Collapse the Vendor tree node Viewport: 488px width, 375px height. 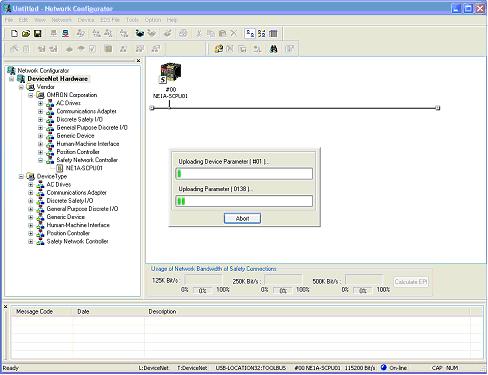pyautogui.click(x=21, y=87)
